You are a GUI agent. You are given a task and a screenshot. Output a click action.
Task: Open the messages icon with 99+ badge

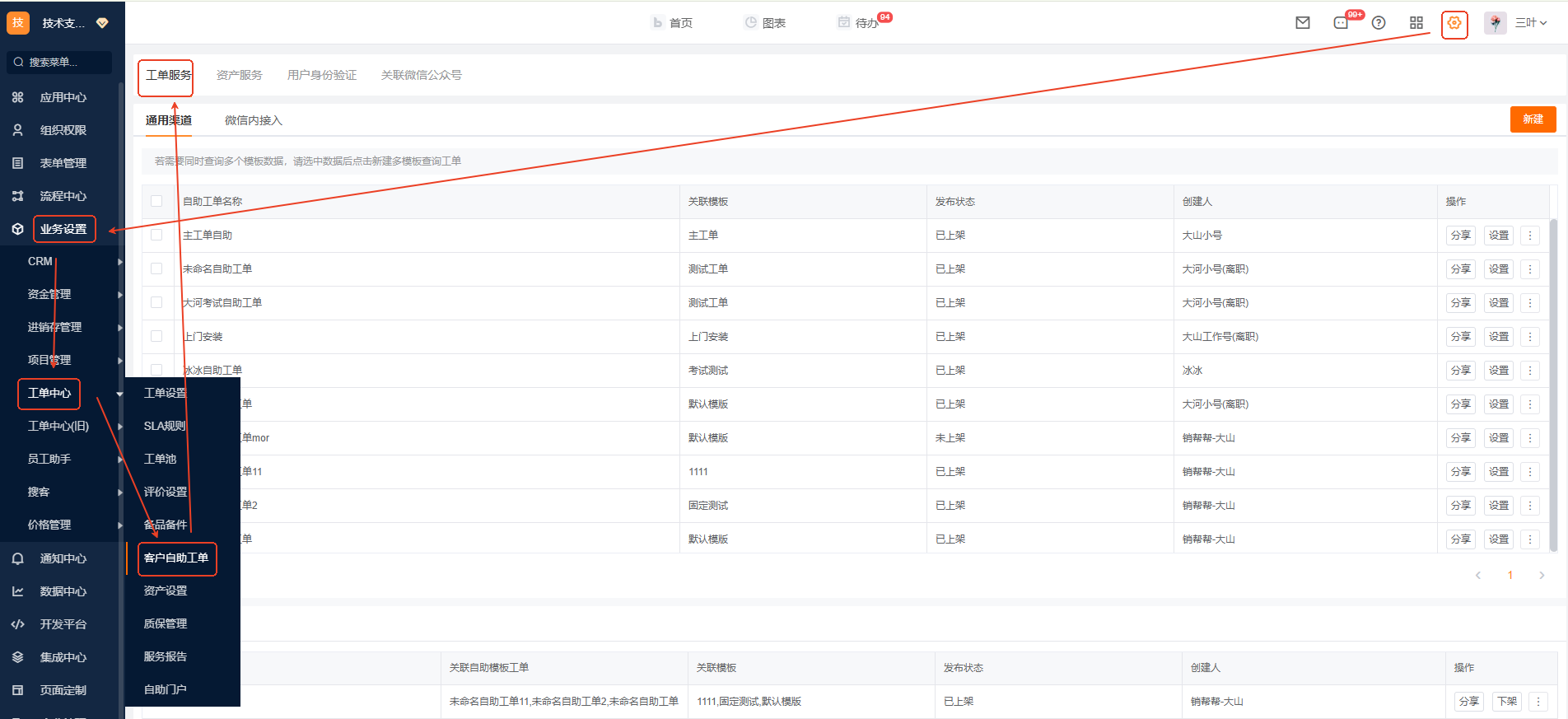click(x=1341, y=23)
